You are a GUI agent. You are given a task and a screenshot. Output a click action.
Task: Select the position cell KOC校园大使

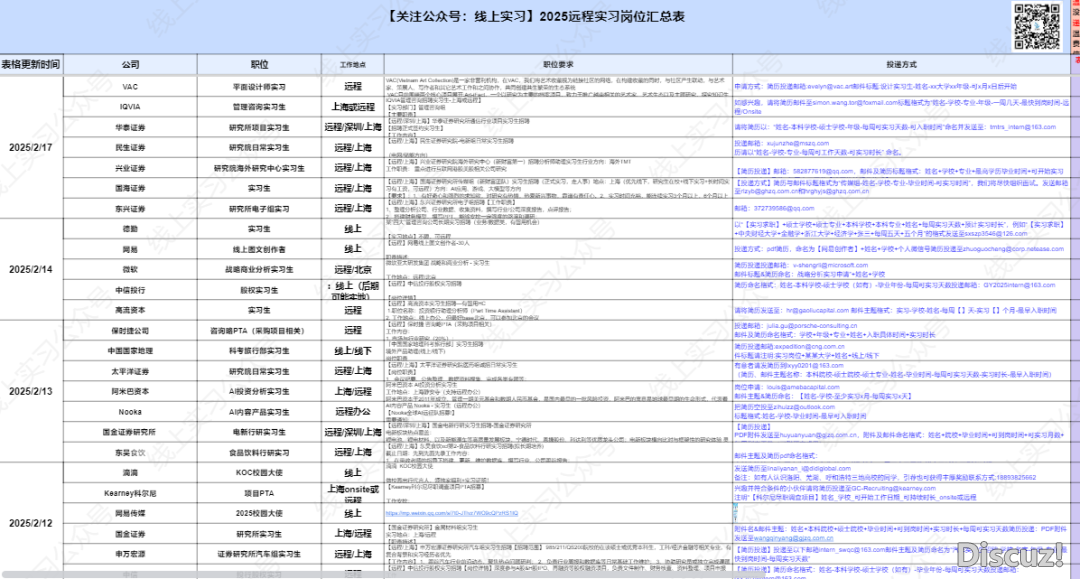pos(259,472)
